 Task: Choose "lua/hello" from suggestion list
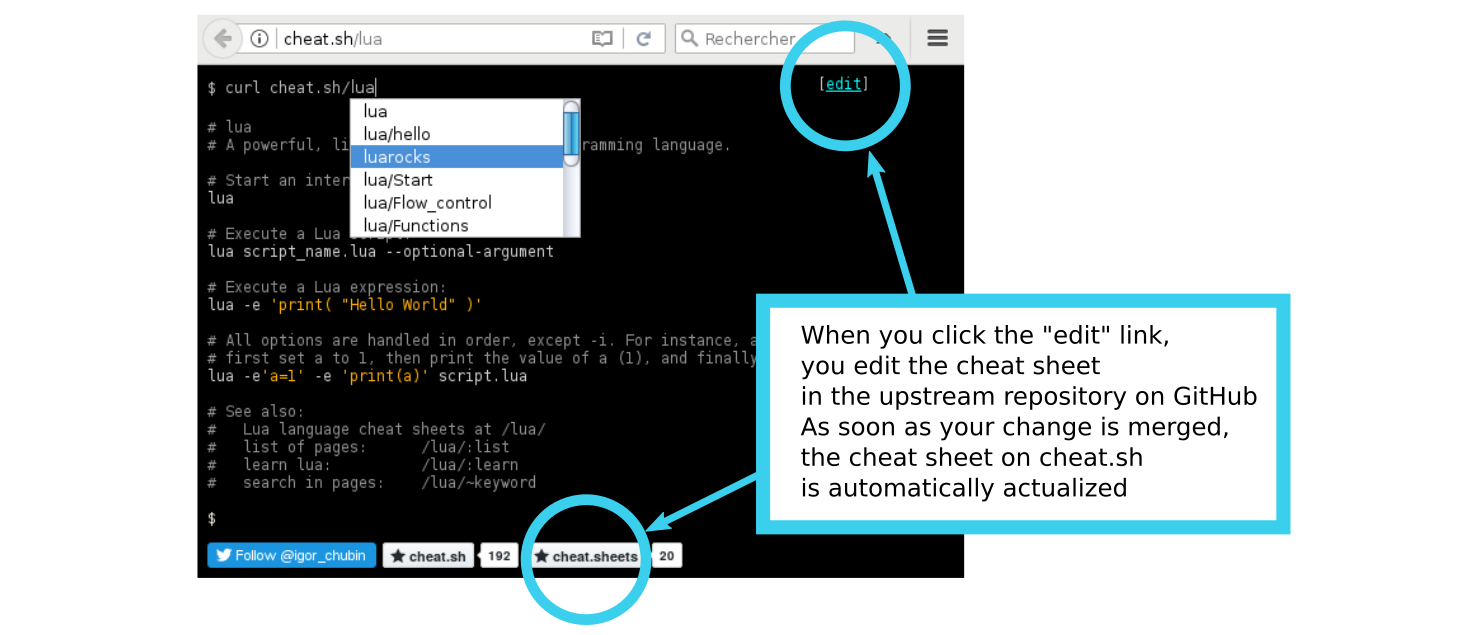457,134
